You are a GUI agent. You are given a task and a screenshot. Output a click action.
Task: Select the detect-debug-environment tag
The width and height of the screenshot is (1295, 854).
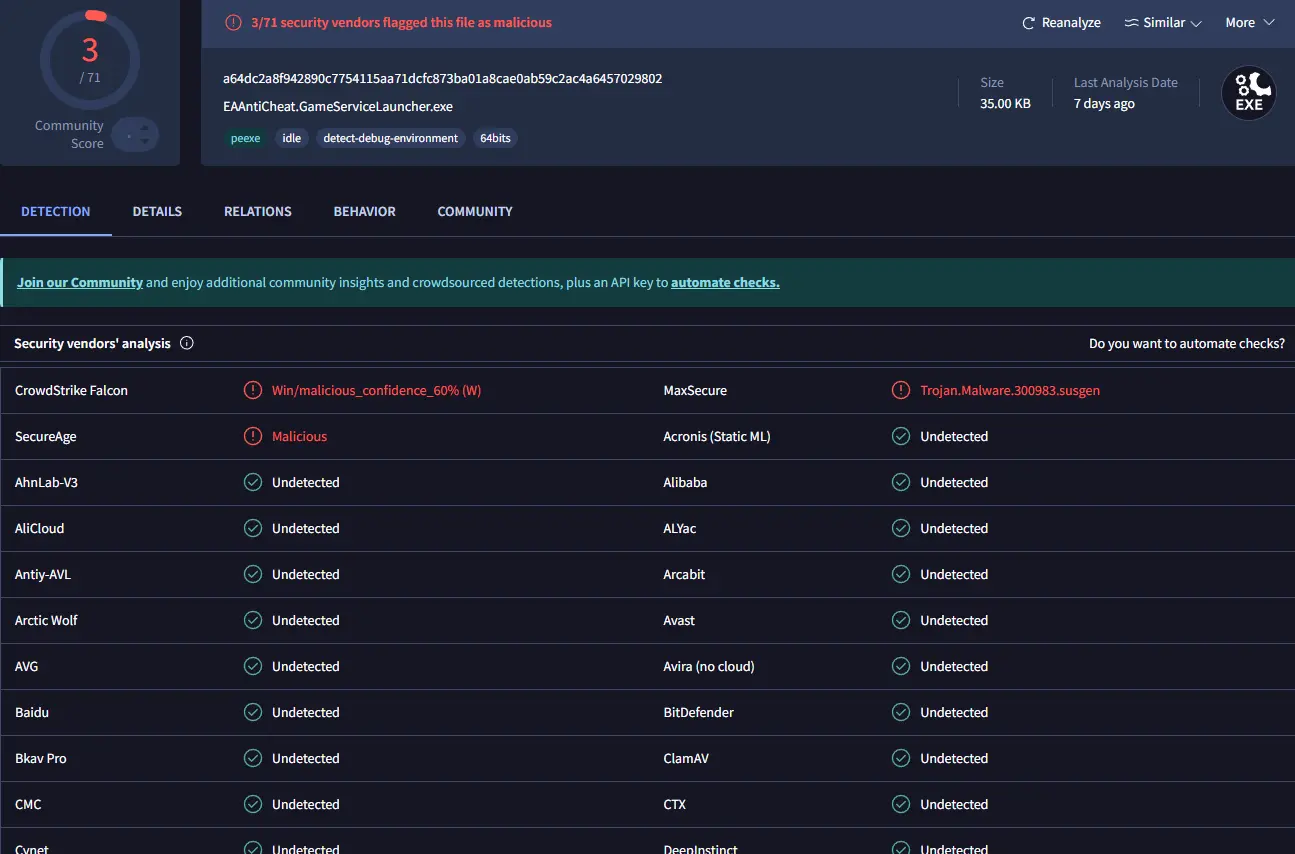click(x=391, y=138)
